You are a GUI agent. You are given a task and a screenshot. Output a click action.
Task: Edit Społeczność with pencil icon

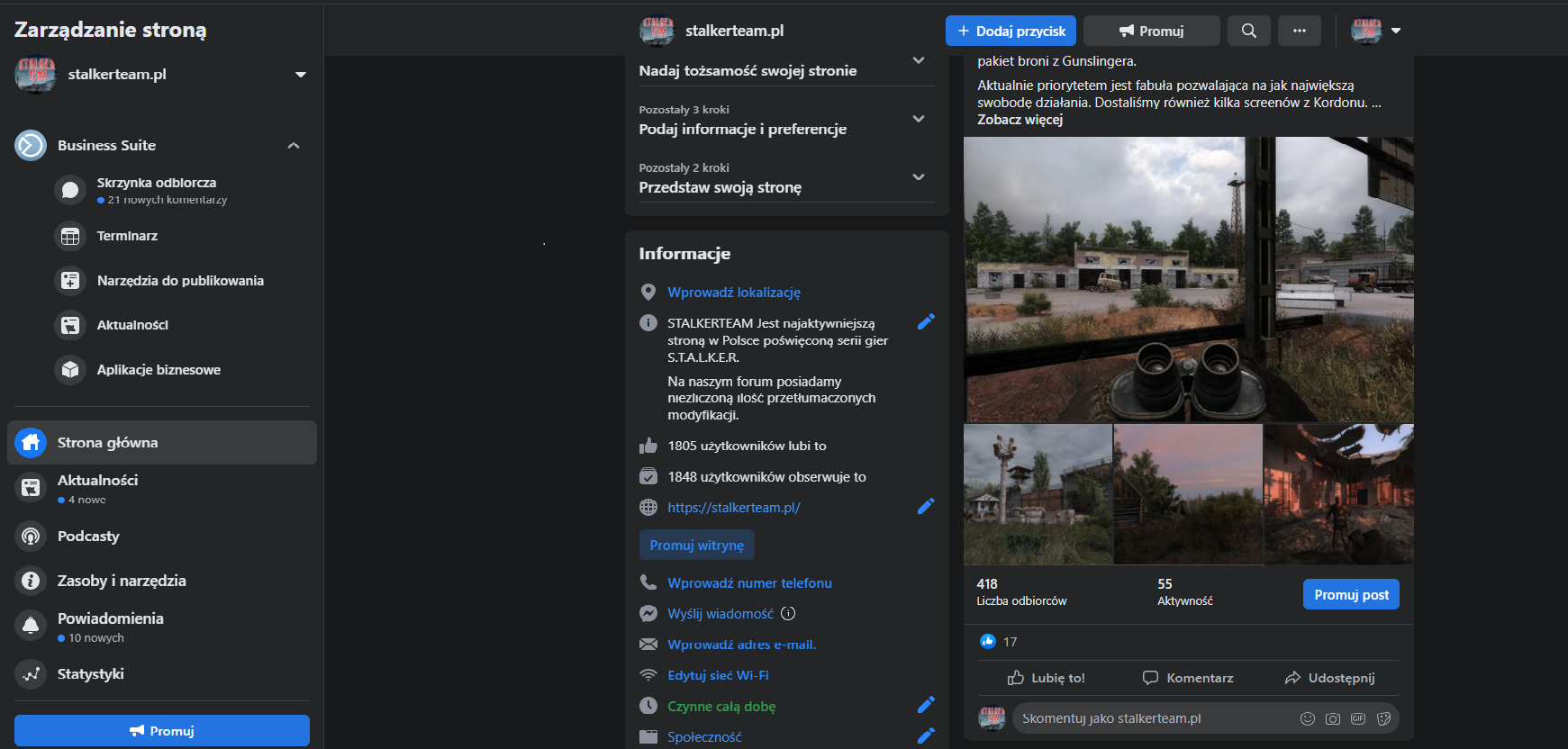click(x=926, y=735)
